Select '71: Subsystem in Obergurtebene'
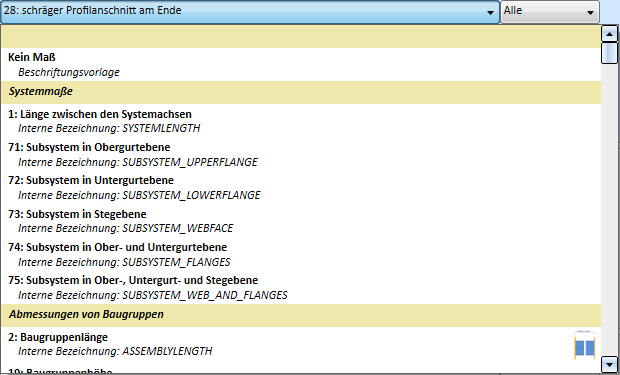Viewport: 620px width, 375px height. (x=301, y=154)
